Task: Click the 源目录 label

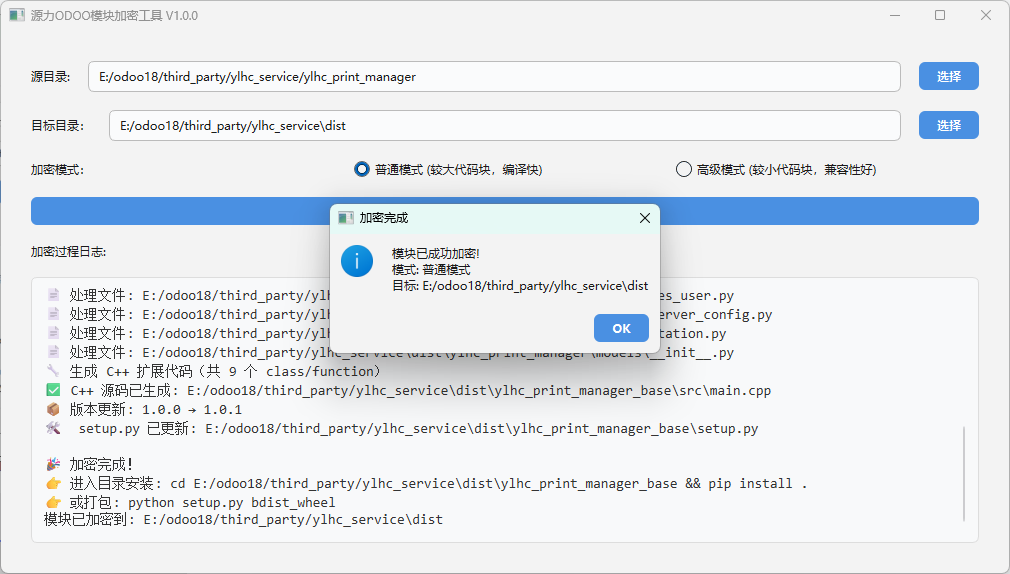Action: [50, 77]
